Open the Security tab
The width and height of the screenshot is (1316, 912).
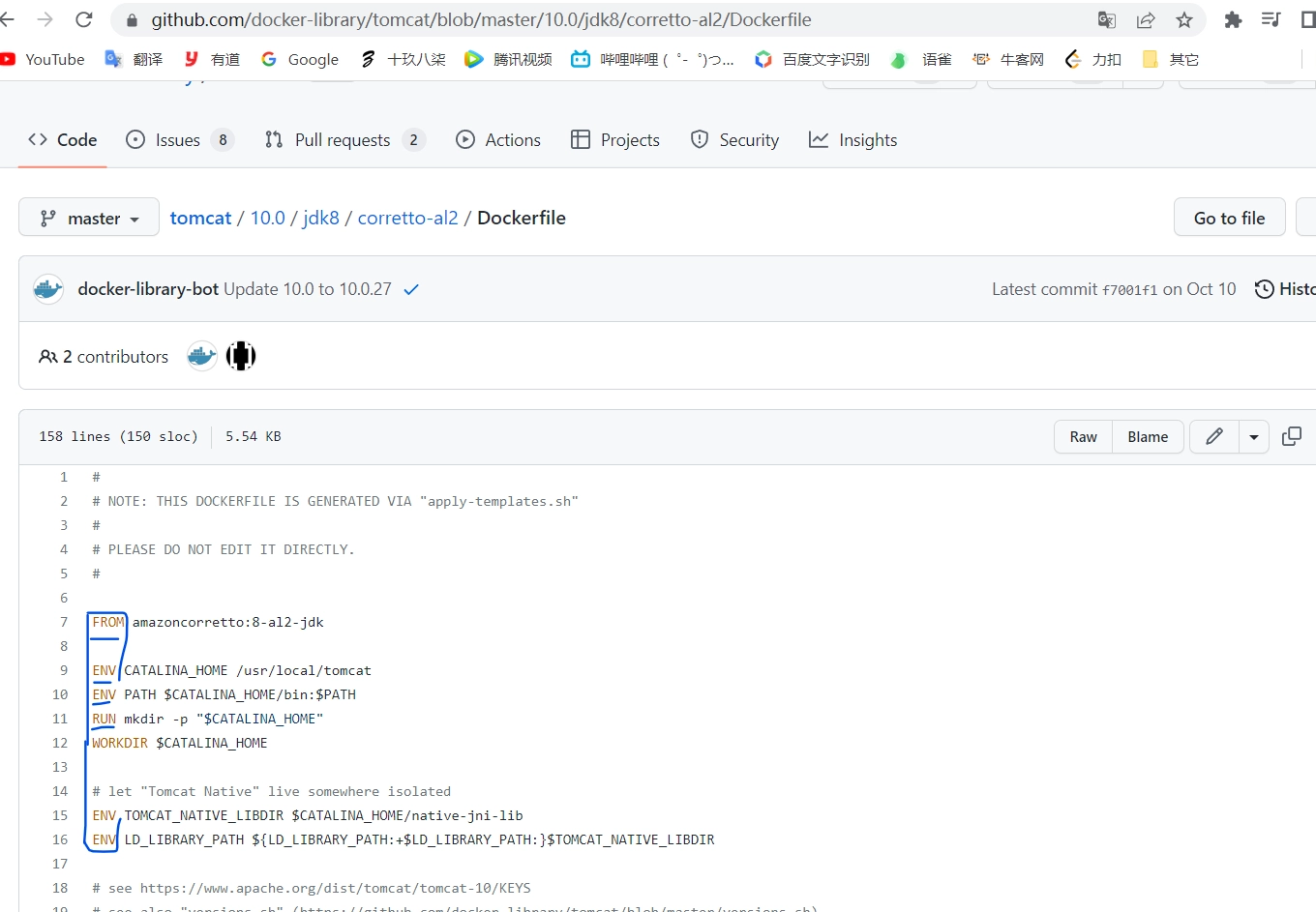tap(734, 140)
